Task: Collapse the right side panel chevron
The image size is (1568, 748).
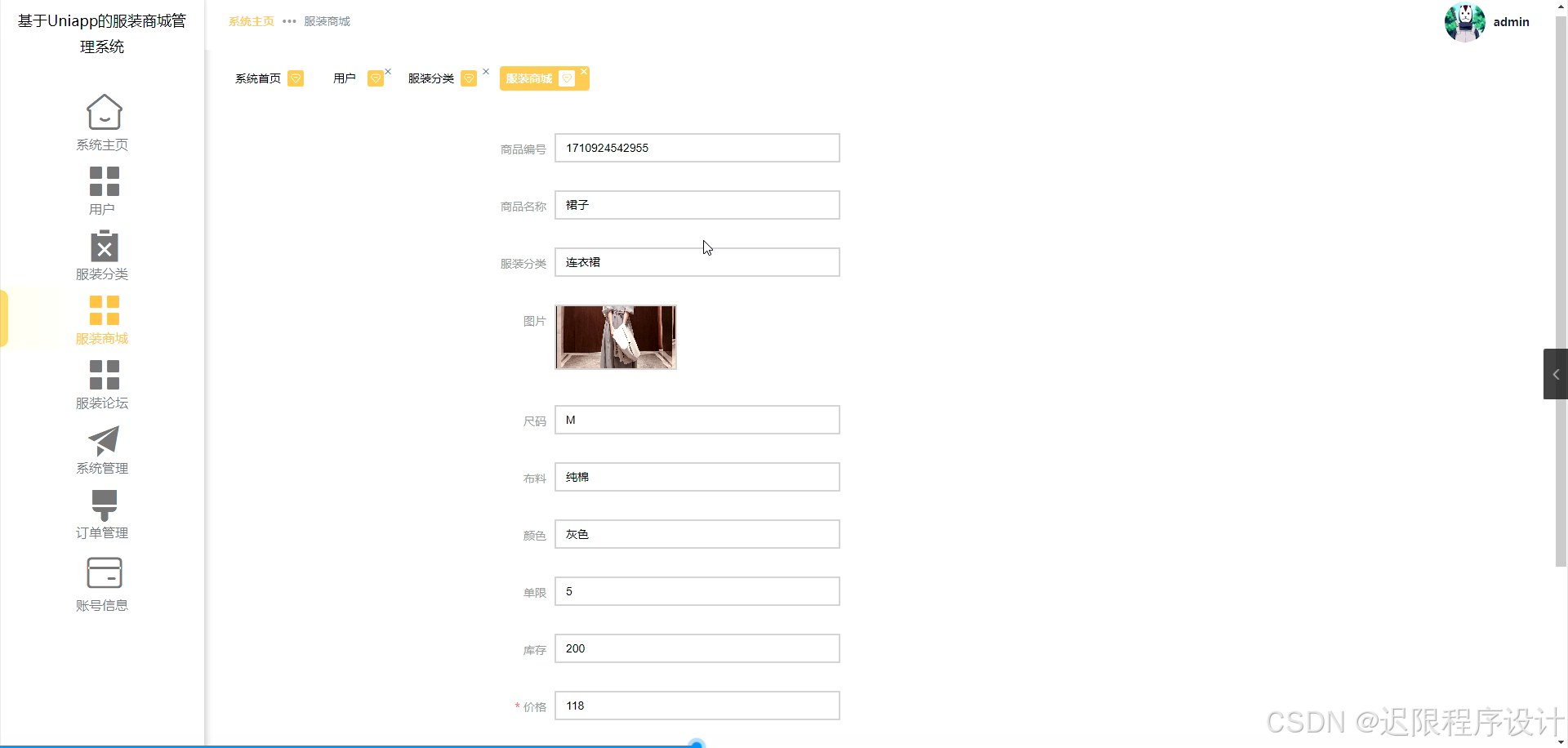Action: pos(1556,374)
